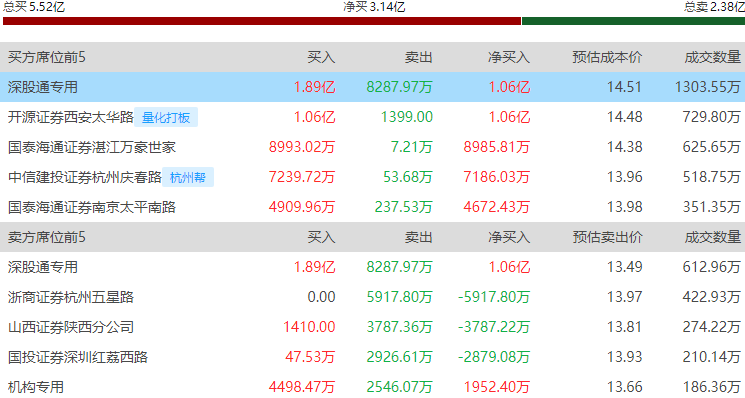This screenshot has width=745, height=398.
Task: Click the 612.96万 volume cell
Action: click(x=711, y=267)
